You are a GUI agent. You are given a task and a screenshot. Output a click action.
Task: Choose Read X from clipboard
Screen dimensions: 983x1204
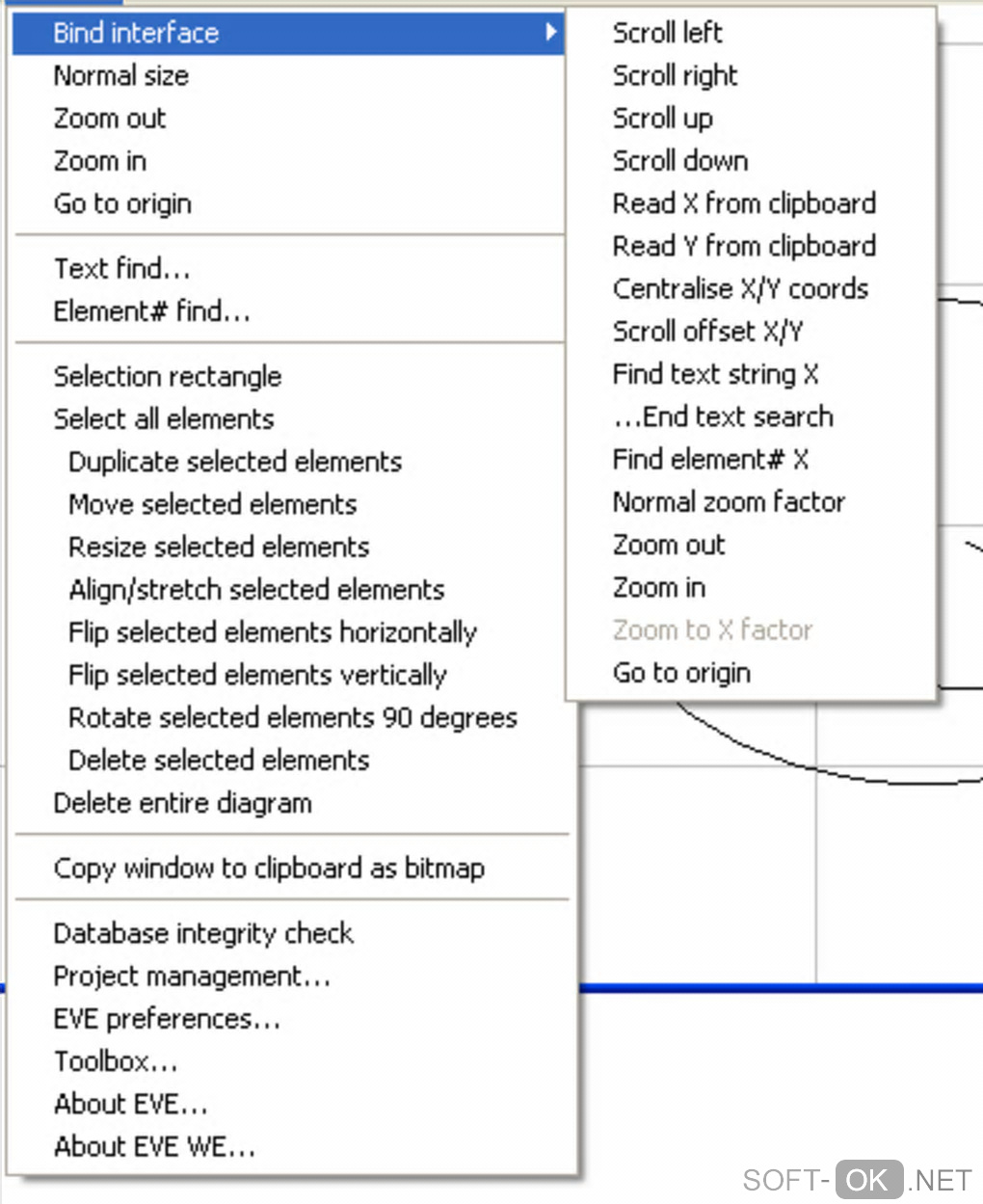[x=744, y=203]
